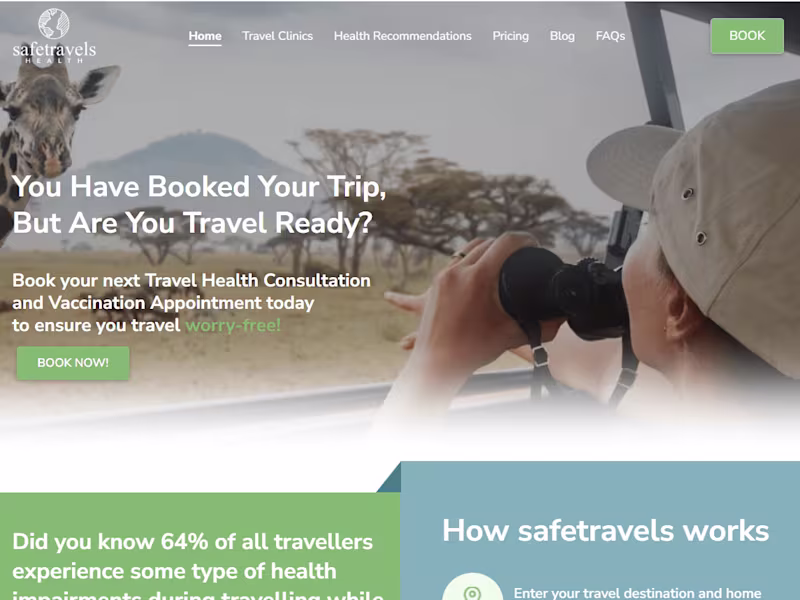Viewport: 800px width, 600px height.
Task: Click the safetravels HEALTH logo text
Action: click(x=54, y=53)
